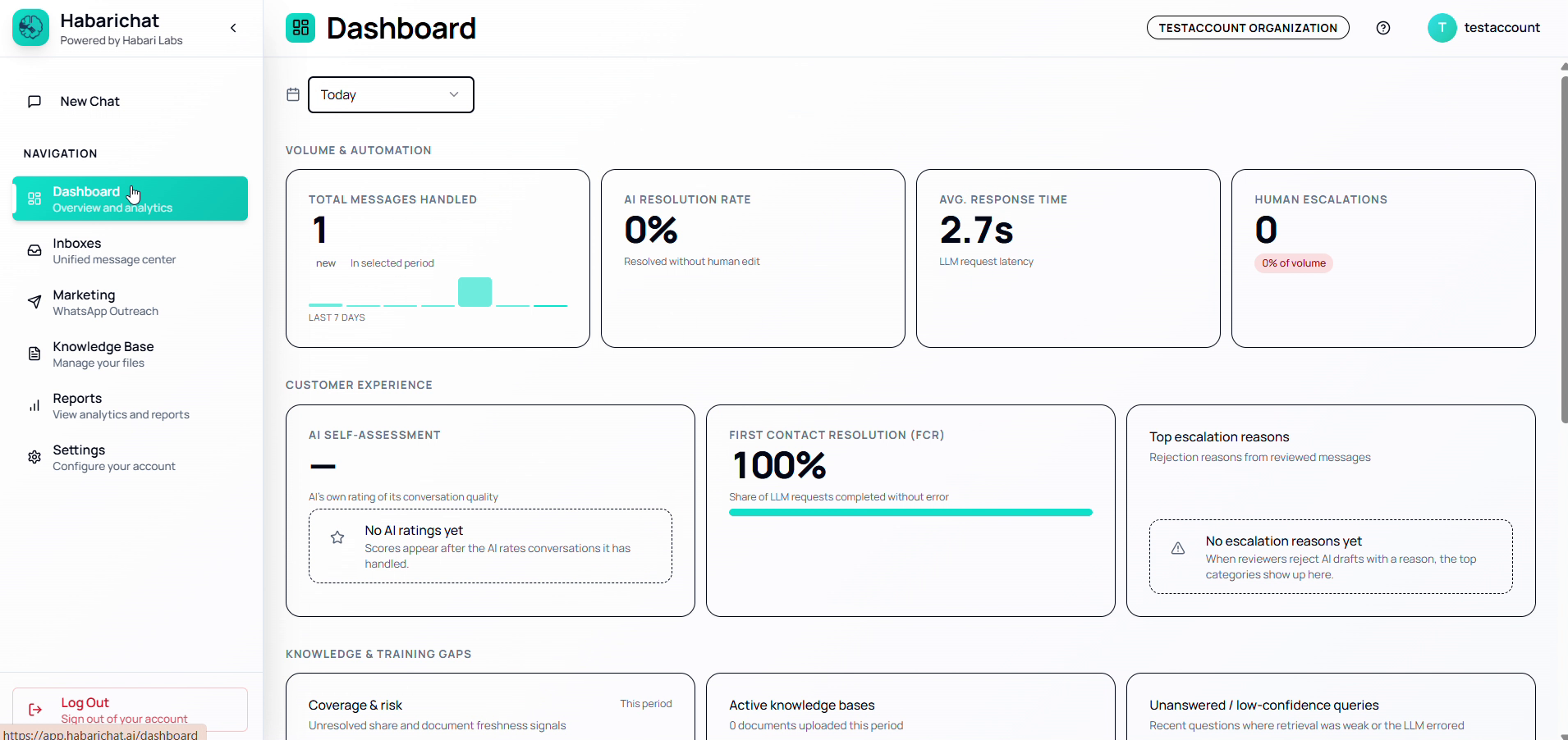The height and width of the screenshot is (740, 1568).
Task: Open the testaccount user name menu
Action: (x=1502, y=28)
